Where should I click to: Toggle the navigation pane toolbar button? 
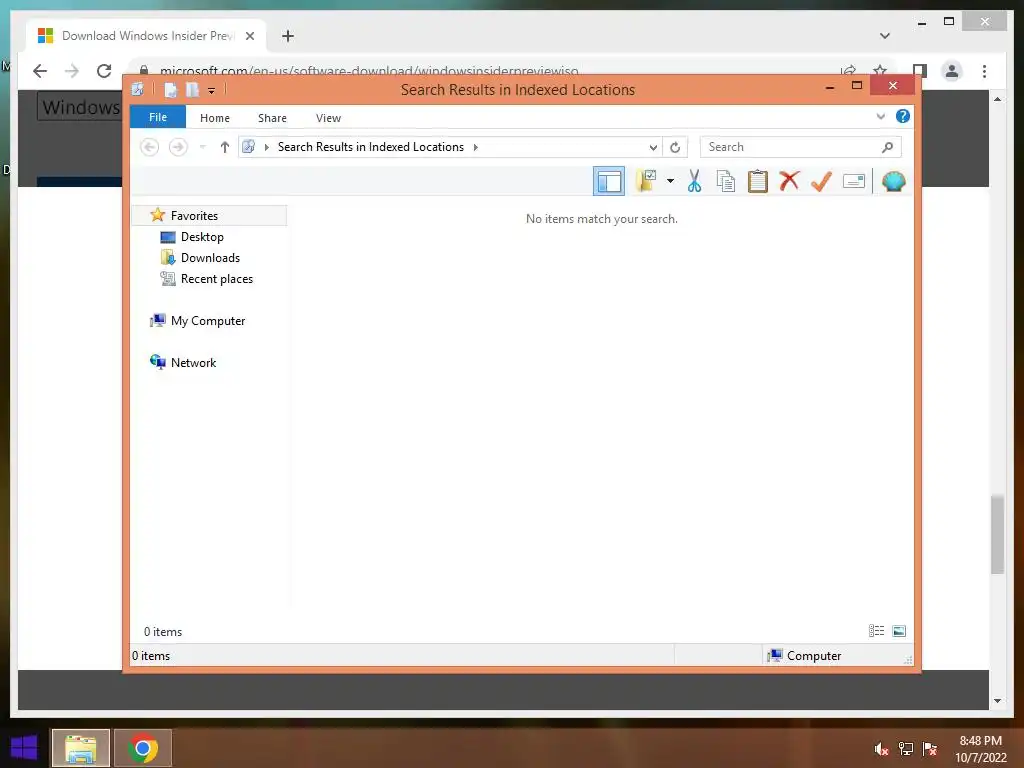[609, 181]
